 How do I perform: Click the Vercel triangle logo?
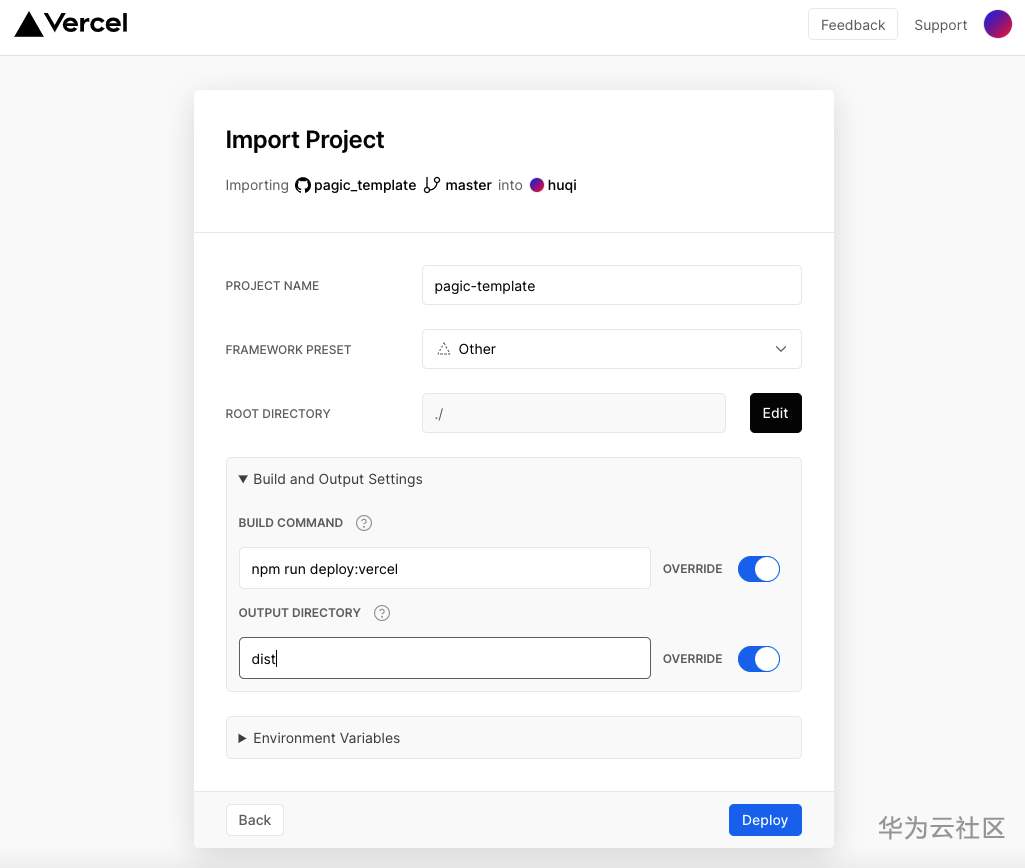tap(28, 24)
